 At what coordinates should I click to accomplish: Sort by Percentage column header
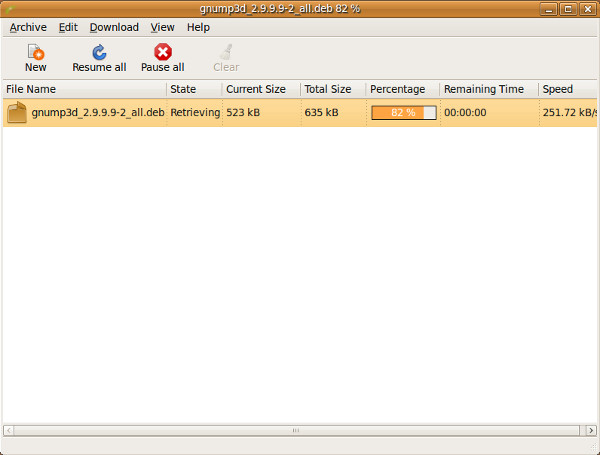pyautogui.click(x=403, y=89)
